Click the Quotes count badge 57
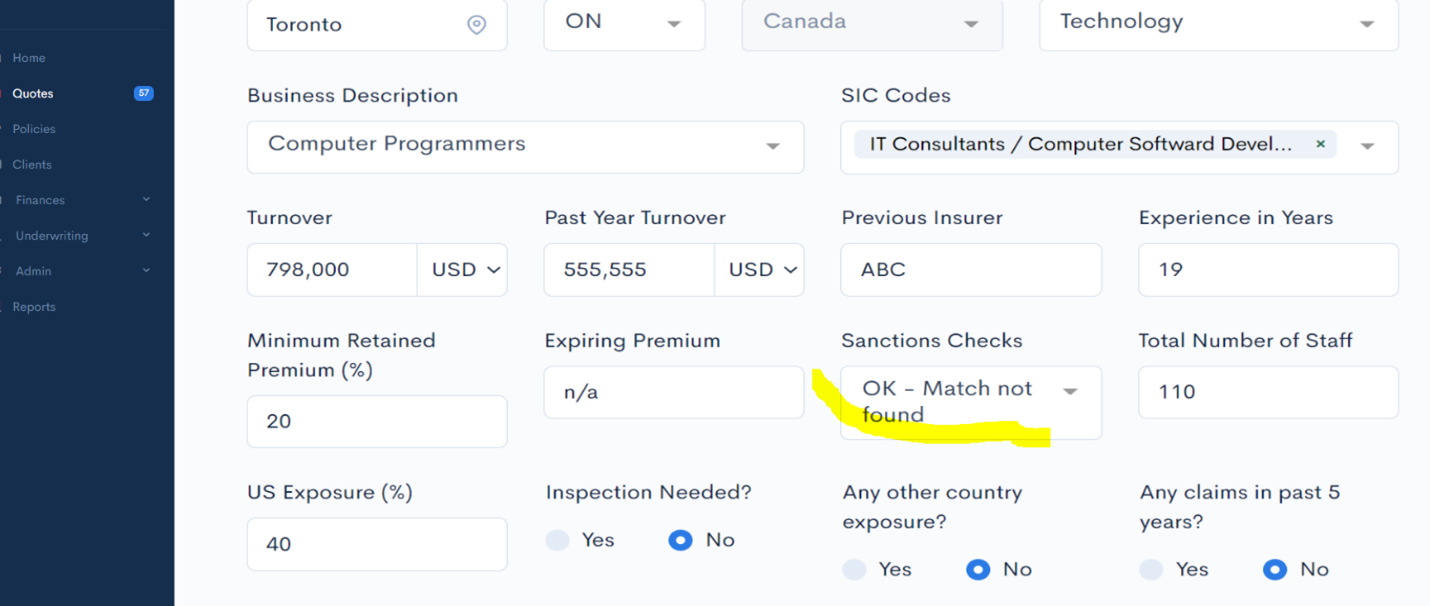The image size is (1430, 606). pos(144,93)
